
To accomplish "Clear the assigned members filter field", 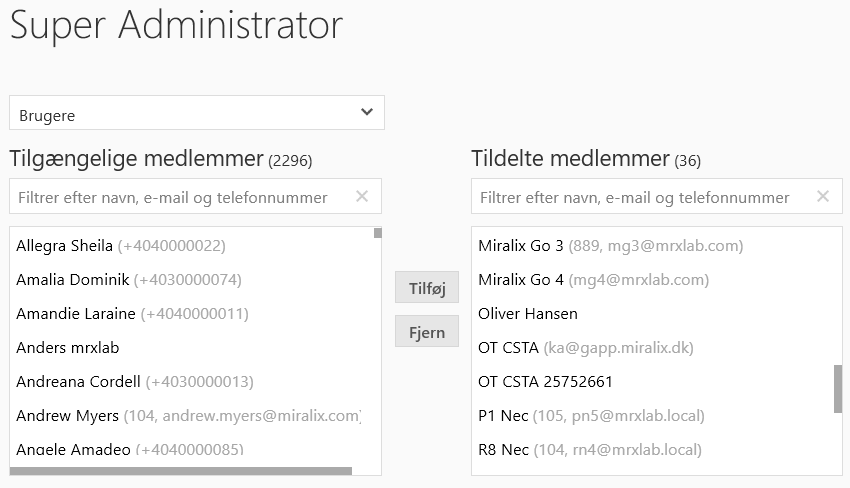I will coord(823,197).
